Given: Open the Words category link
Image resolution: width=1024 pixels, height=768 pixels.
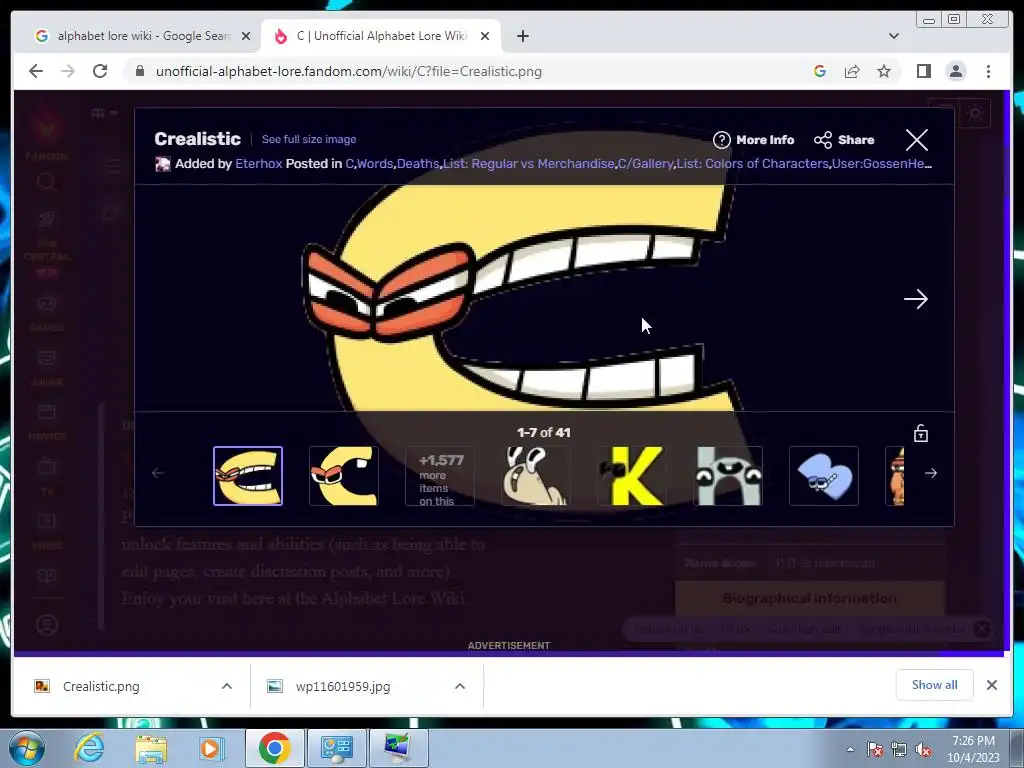Looking at the screenshot, I should pos(375,163).
